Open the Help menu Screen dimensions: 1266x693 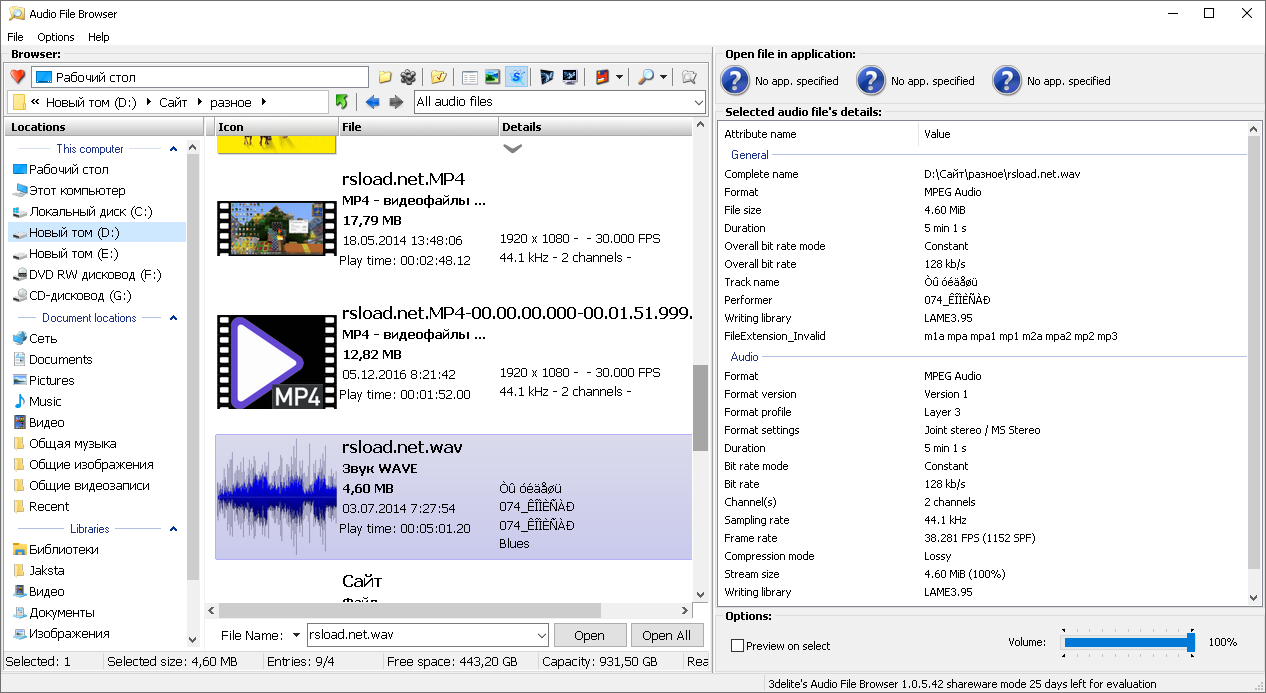point(99,37)
